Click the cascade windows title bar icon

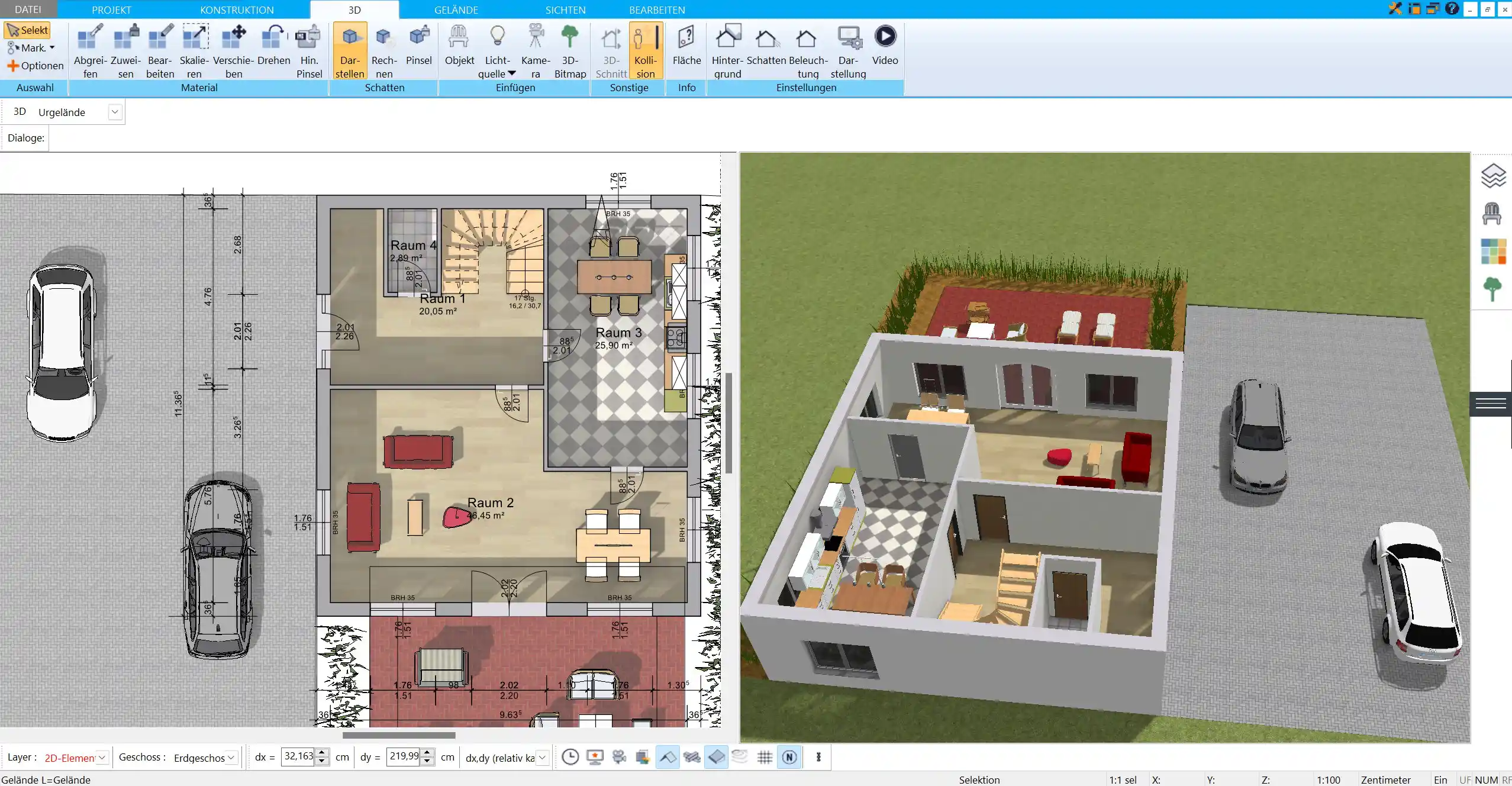point(1433,8)
